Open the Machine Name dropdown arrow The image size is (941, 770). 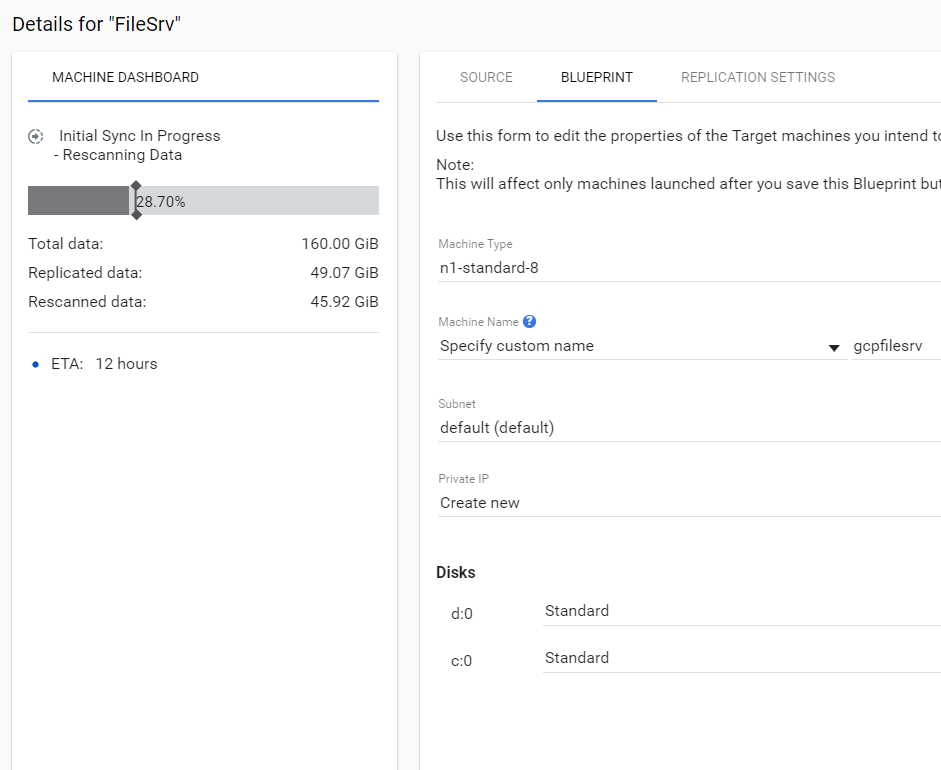coord(834,348)
